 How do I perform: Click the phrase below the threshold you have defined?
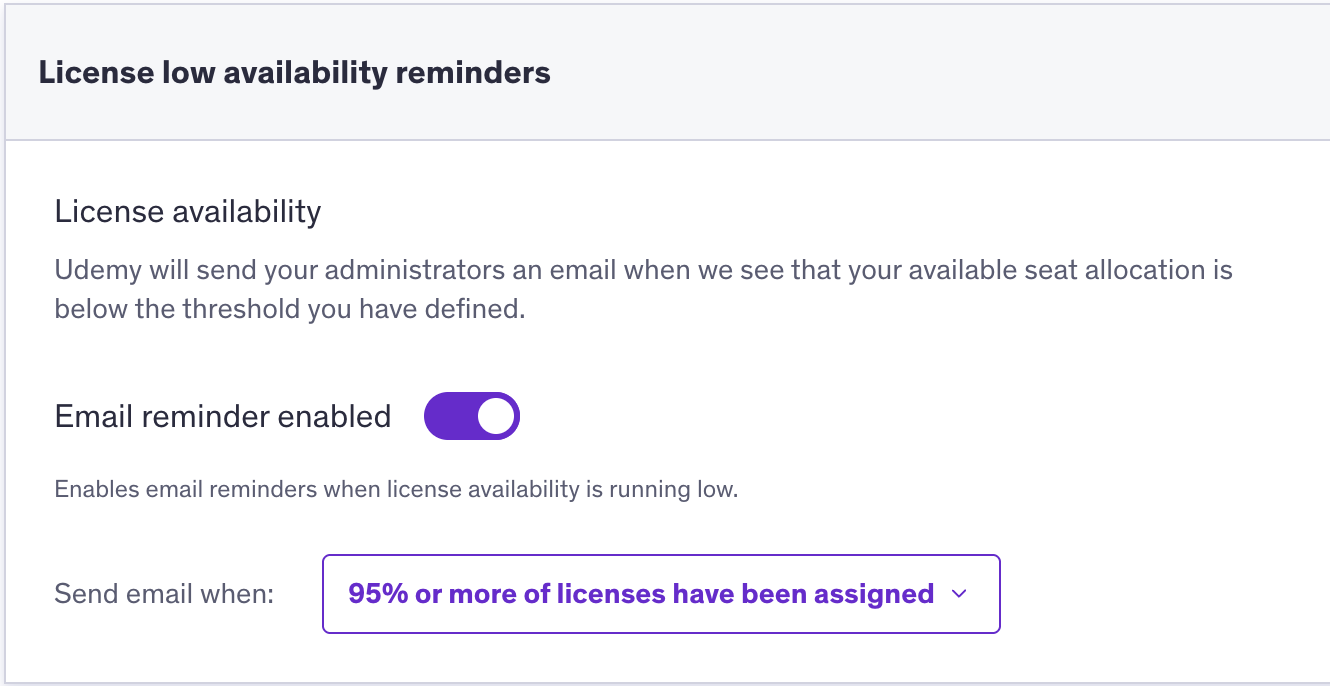[x=290, y=309]
